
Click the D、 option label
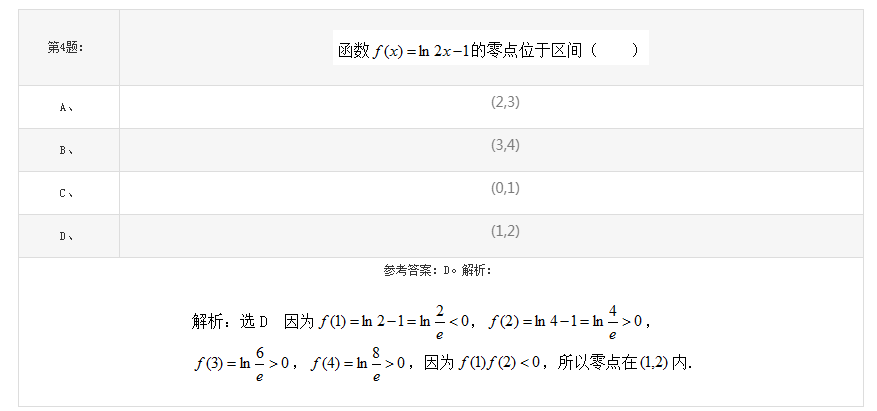point(66,237)
